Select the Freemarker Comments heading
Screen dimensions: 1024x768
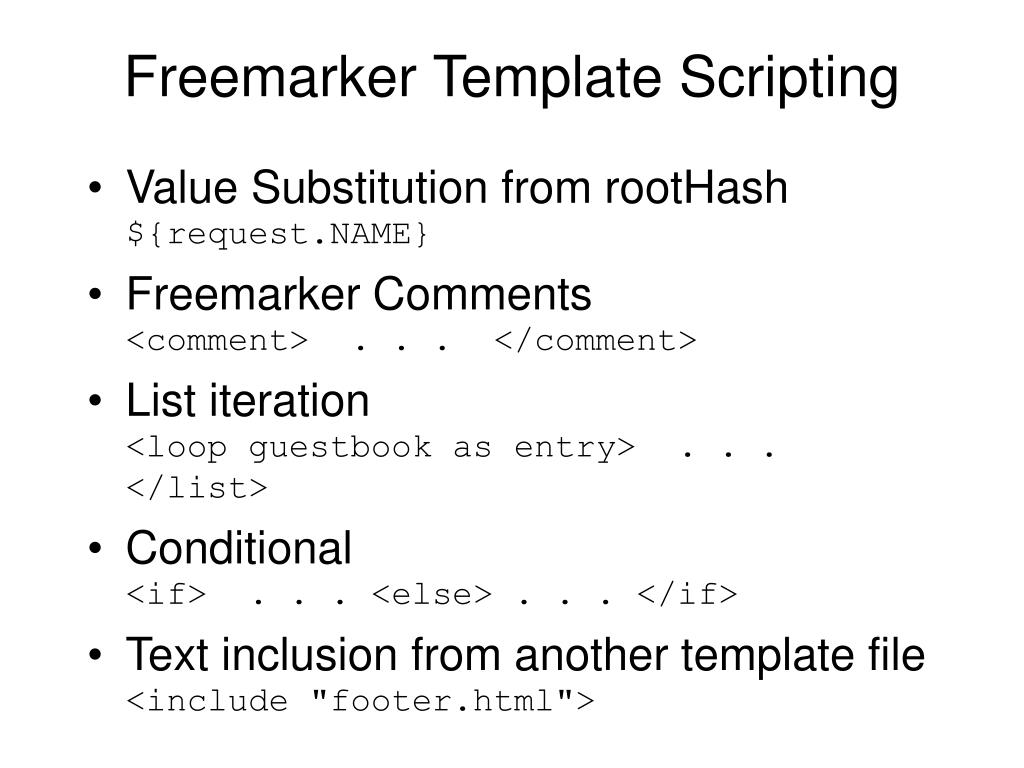[359, 294]
